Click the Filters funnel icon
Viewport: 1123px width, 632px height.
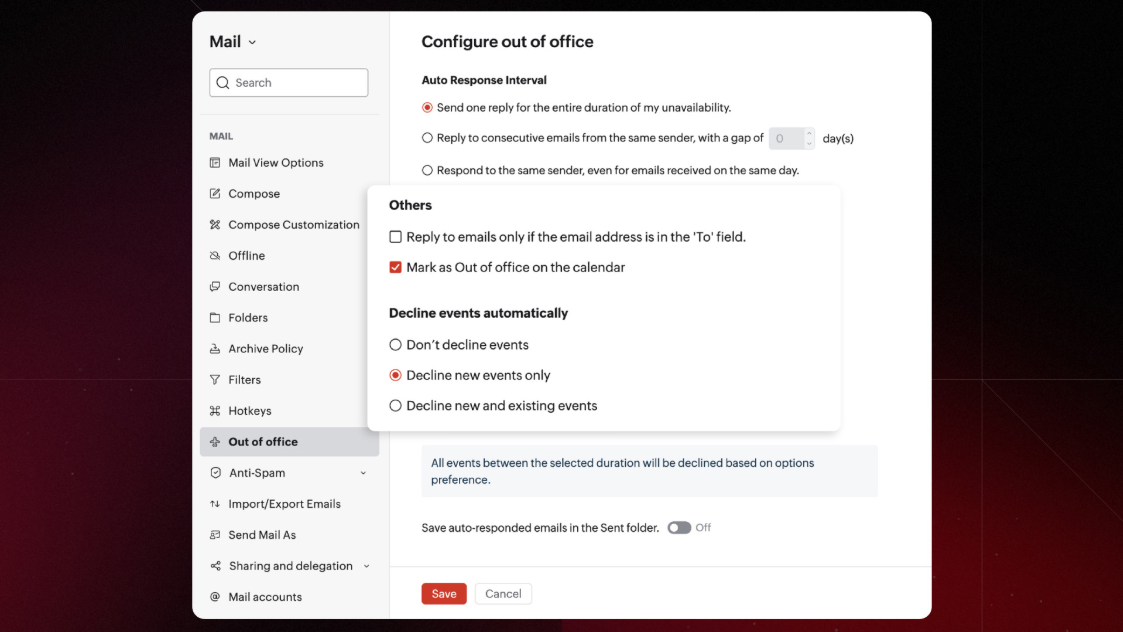point(215,380)
